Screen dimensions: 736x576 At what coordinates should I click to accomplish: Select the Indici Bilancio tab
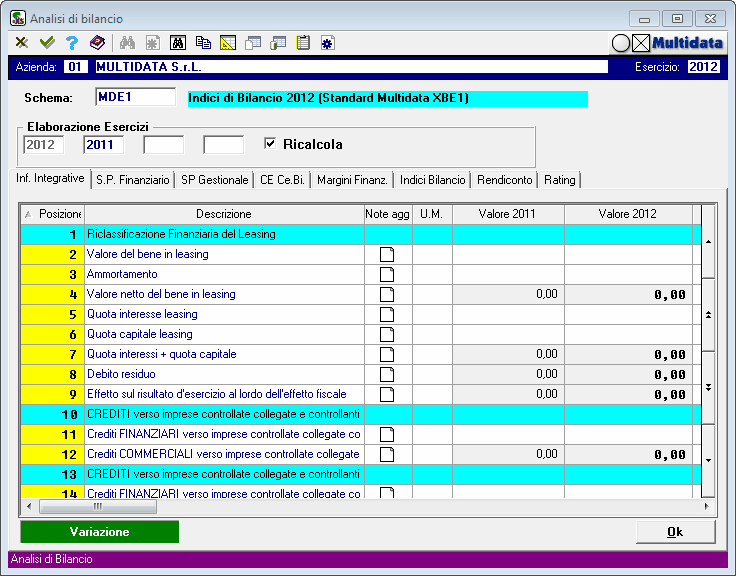(432, 180)
